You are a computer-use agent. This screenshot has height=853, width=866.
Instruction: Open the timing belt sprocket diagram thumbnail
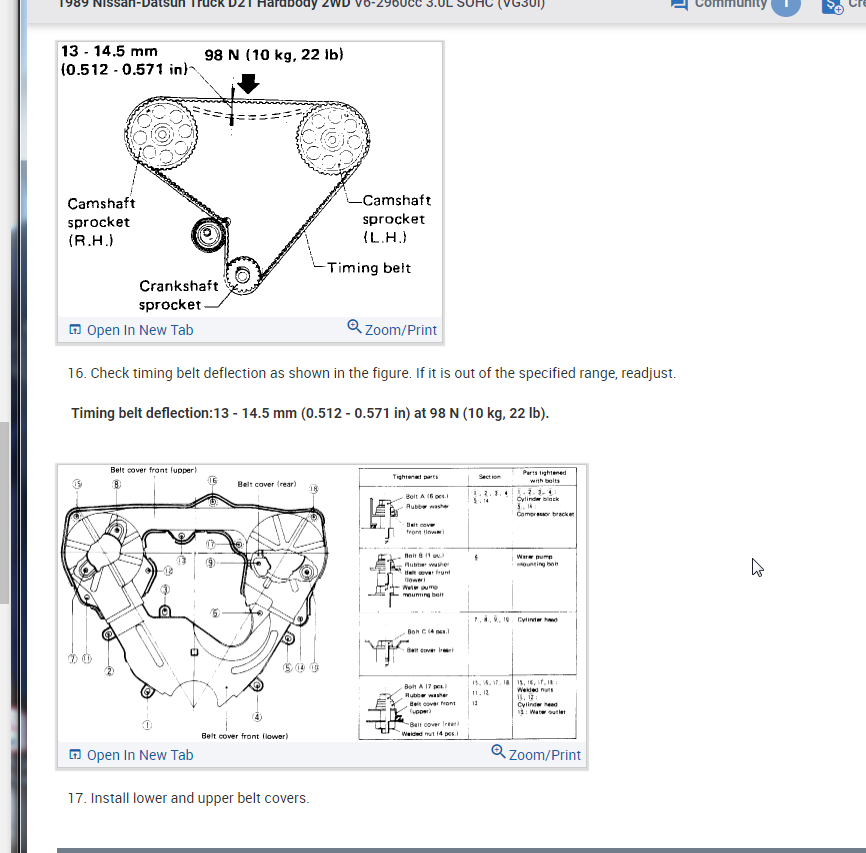250,180
